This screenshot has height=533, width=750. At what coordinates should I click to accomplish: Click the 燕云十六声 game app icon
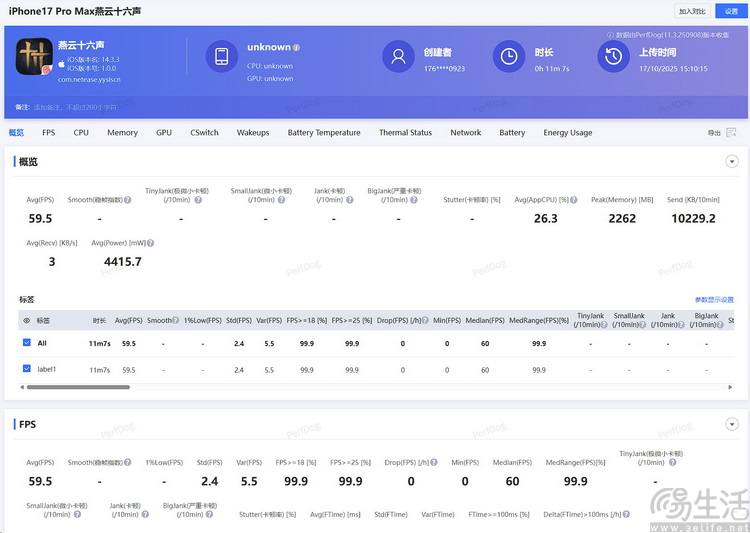(x=34, y=58)
